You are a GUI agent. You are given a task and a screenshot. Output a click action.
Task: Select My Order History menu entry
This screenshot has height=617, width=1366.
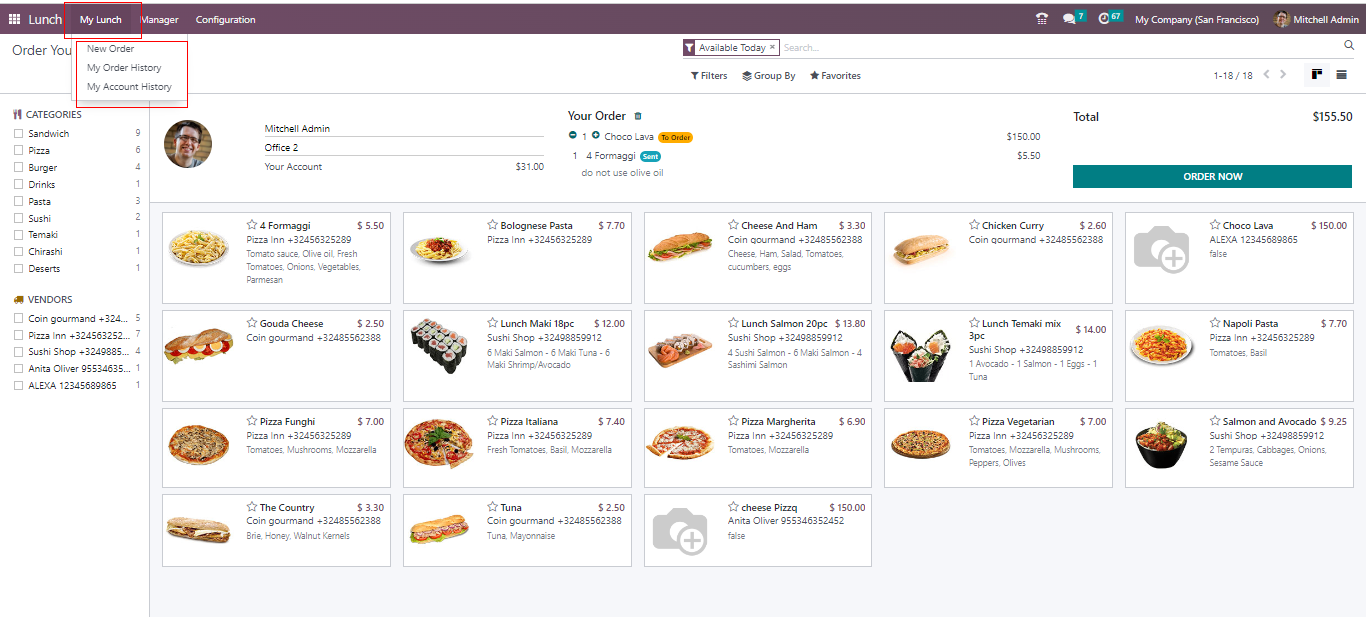point(124,68)
